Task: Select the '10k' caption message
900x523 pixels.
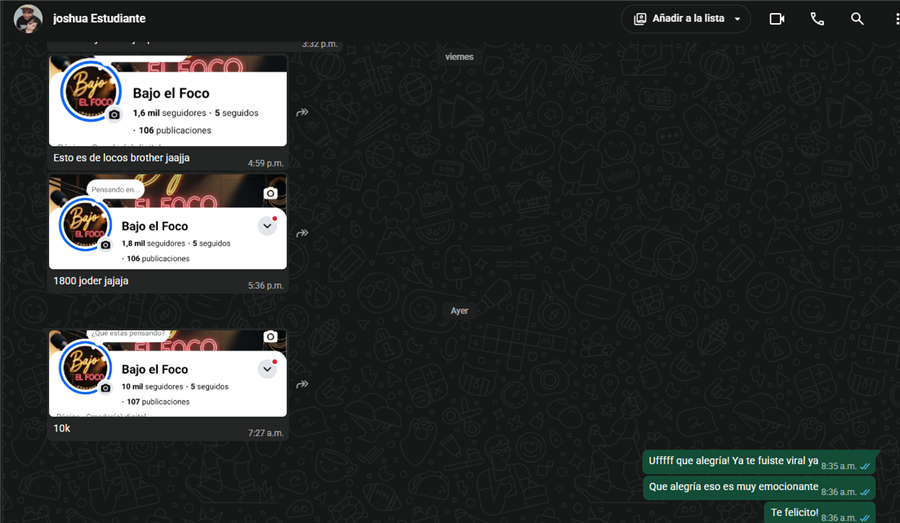Action: point(61,428)
